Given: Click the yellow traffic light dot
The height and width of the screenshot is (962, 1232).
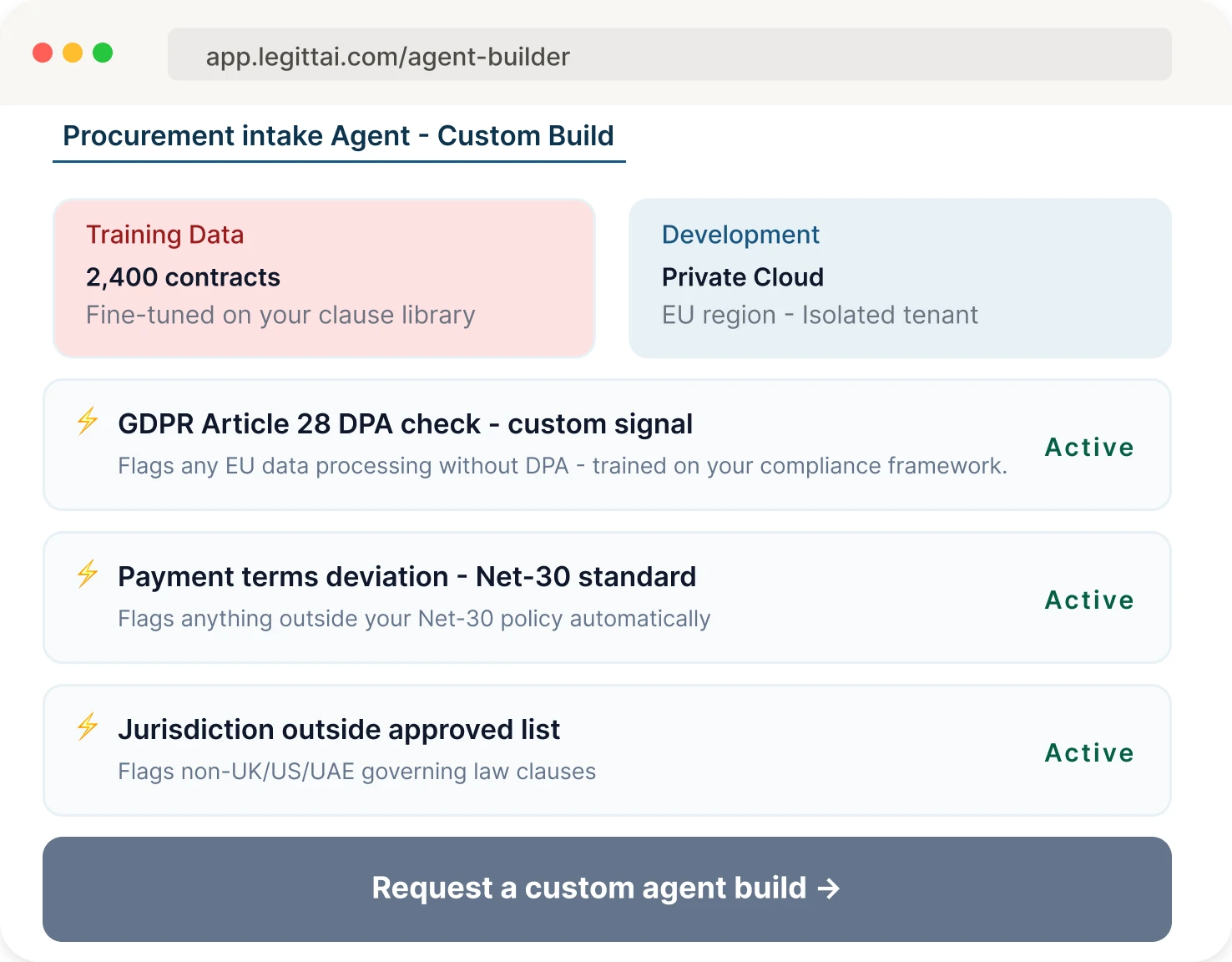Looking at the screenshot, I should point(72,52).
